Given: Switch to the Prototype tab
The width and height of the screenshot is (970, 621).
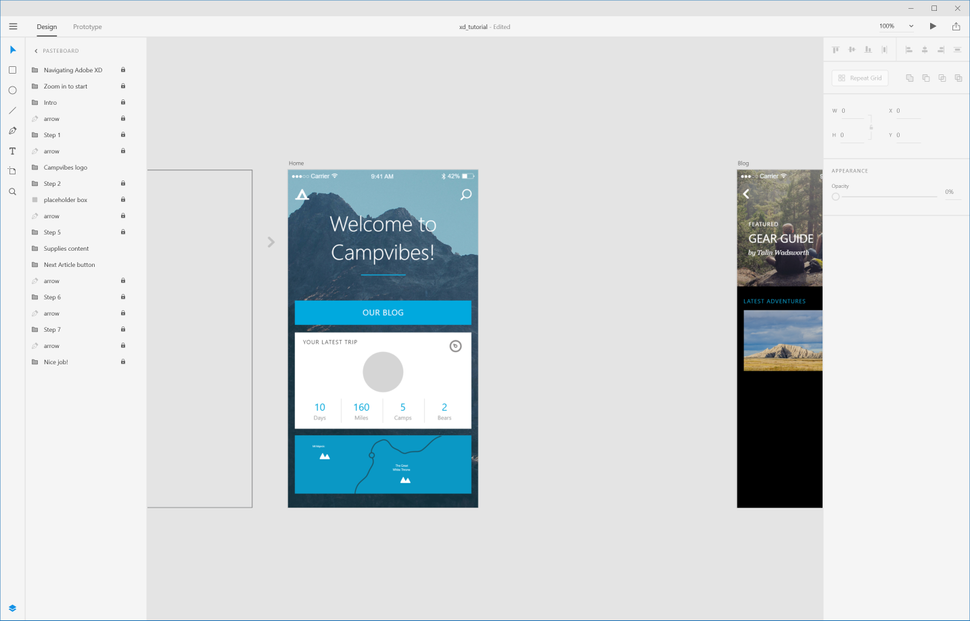Looking at the screenshot, I should click(x=89, y=27).
